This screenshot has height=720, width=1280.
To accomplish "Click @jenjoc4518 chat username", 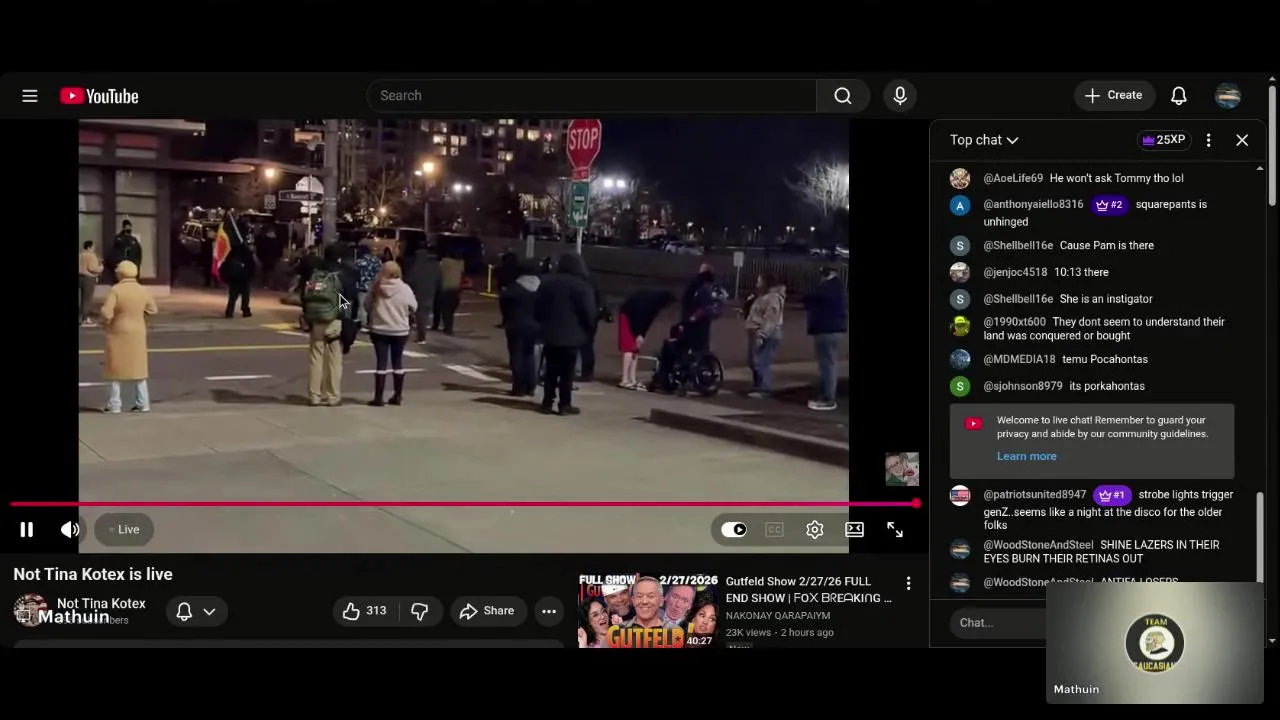I will pos(1015,272).
